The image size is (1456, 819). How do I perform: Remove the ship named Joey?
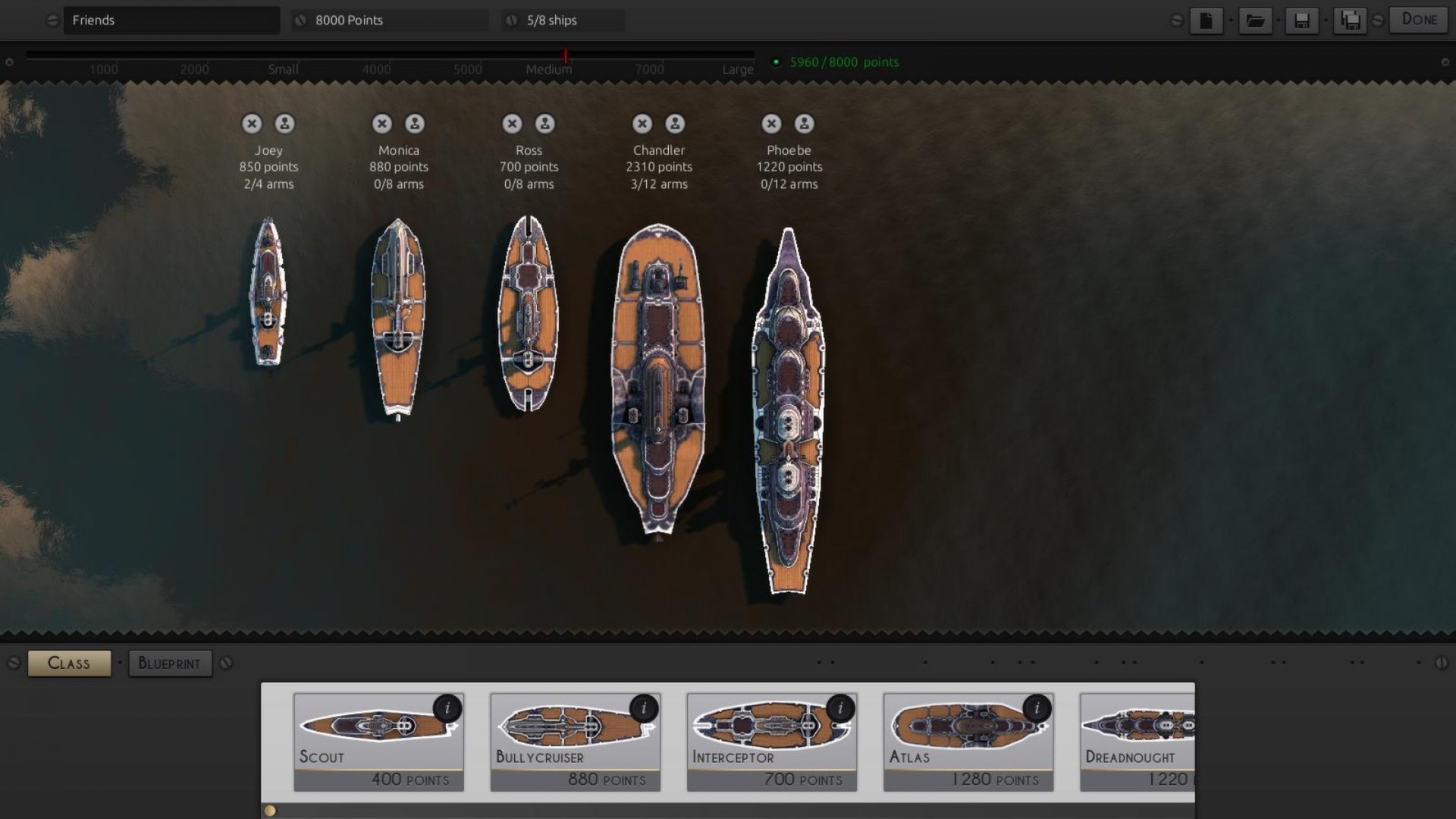(252, 124)
